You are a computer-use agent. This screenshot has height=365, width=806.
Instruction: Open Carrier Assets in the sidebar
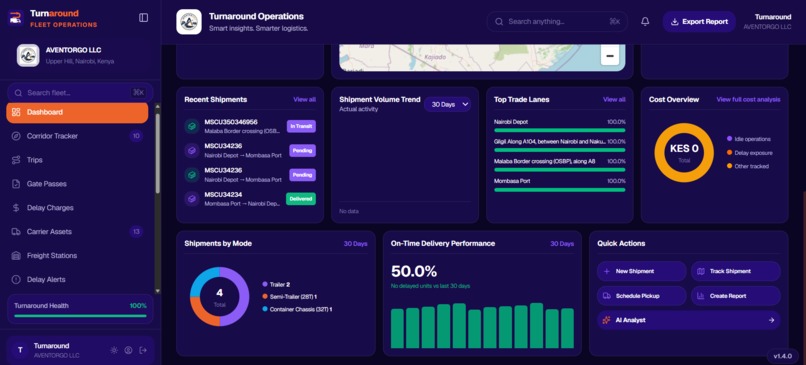77,232
